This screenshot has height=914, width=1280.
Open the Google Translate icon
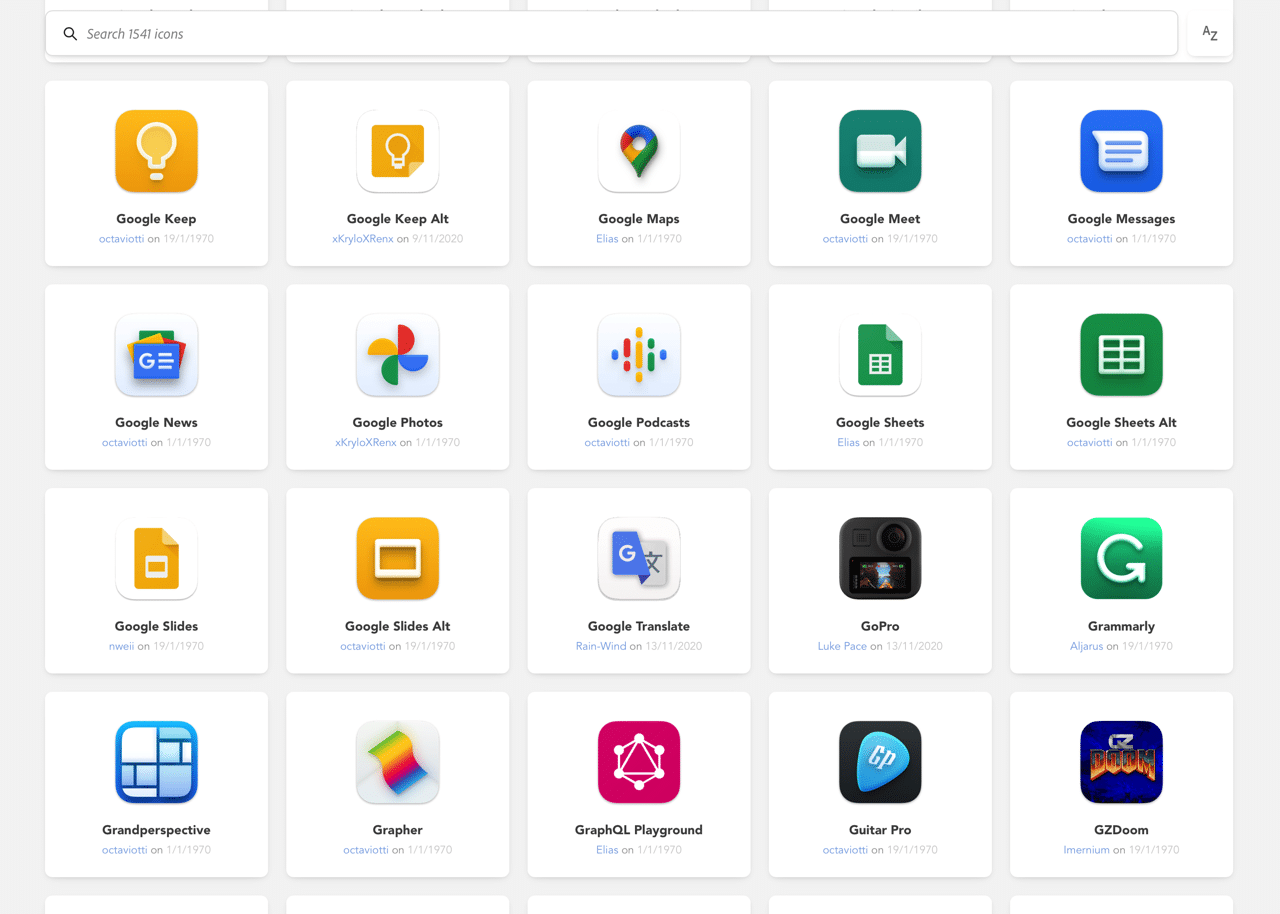click(x=639, y=559)
